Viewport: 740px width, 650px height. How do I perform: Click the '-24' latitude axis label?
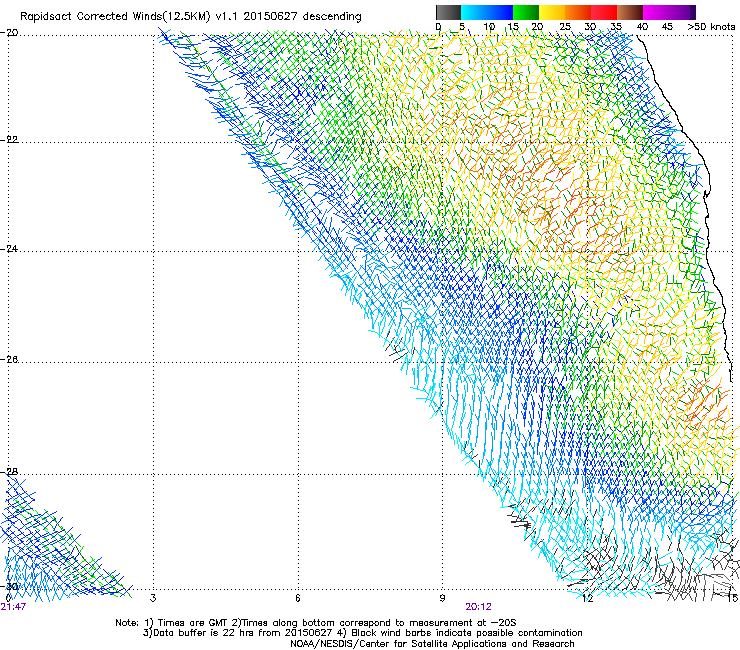(x=10, y=249)
